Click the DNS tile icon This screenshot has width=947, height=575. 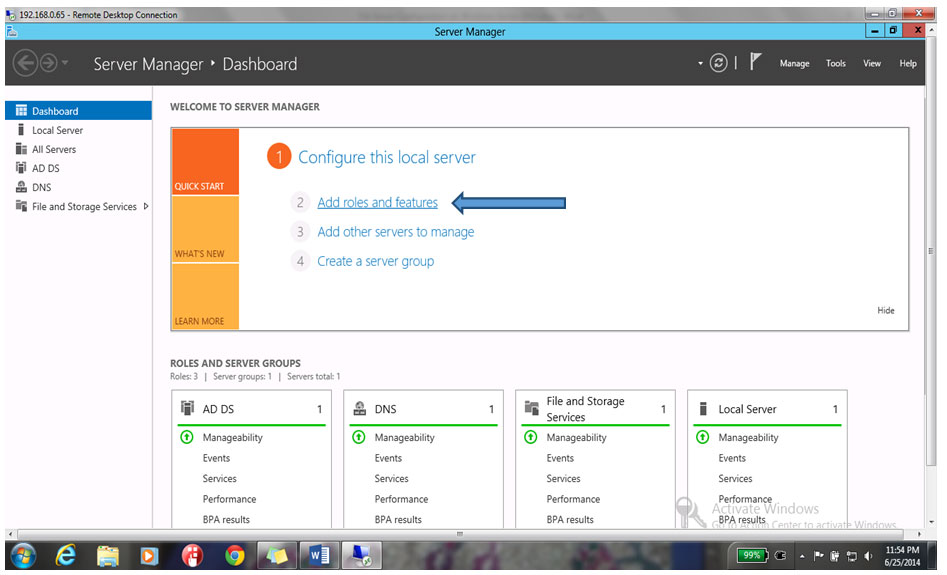click(359, 408)
